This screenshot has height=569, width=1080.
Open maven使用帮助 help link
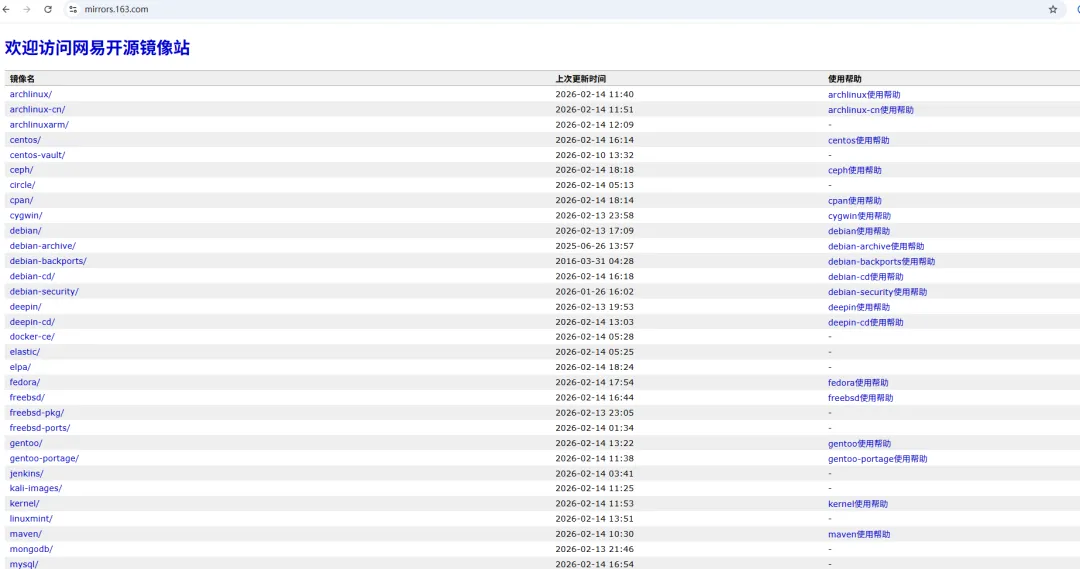(x=859, y=534)
